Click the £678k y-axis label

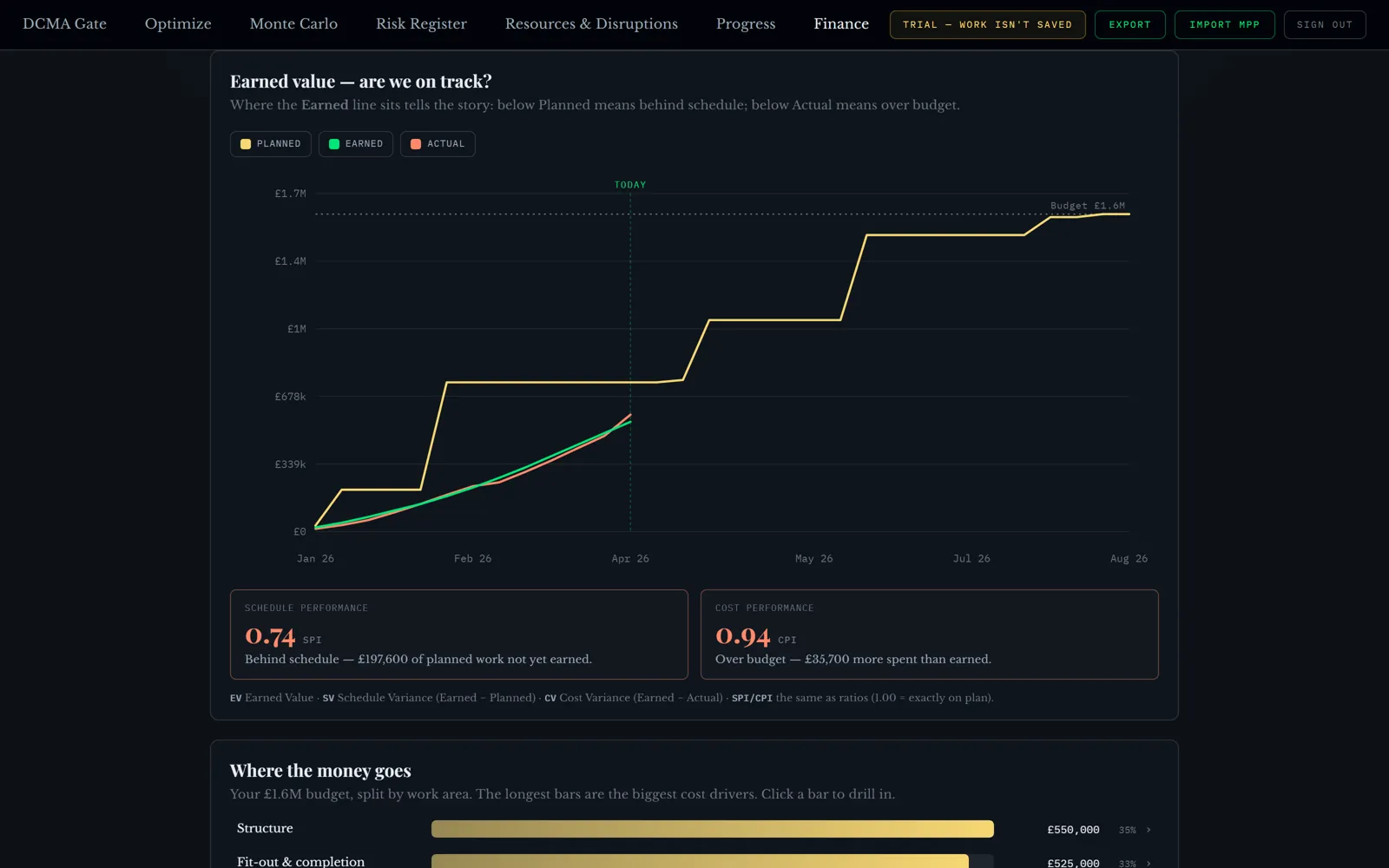click(290, 397)
